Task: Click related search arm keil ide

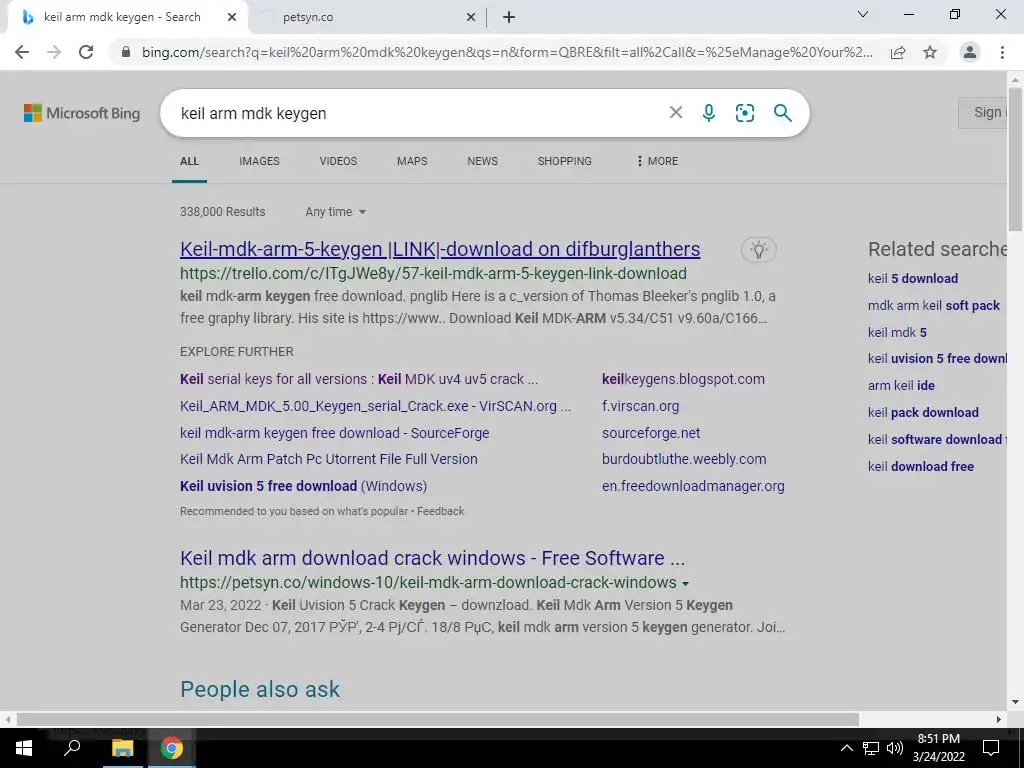Action: [x=901, y=385]
